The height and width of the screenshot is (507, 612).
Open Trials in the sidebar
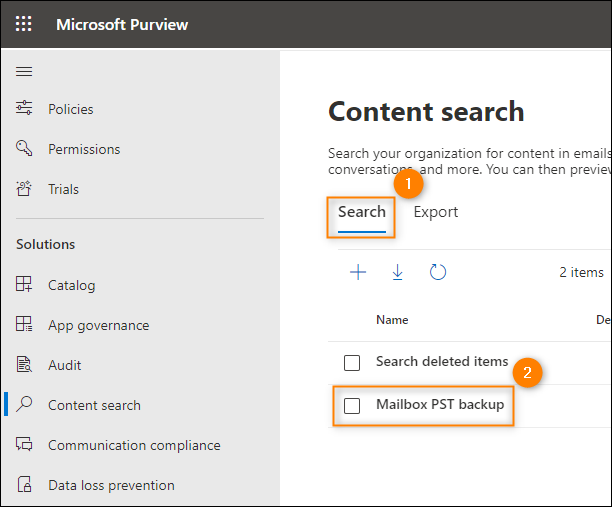pyautogui.click(x=63, y=189)
